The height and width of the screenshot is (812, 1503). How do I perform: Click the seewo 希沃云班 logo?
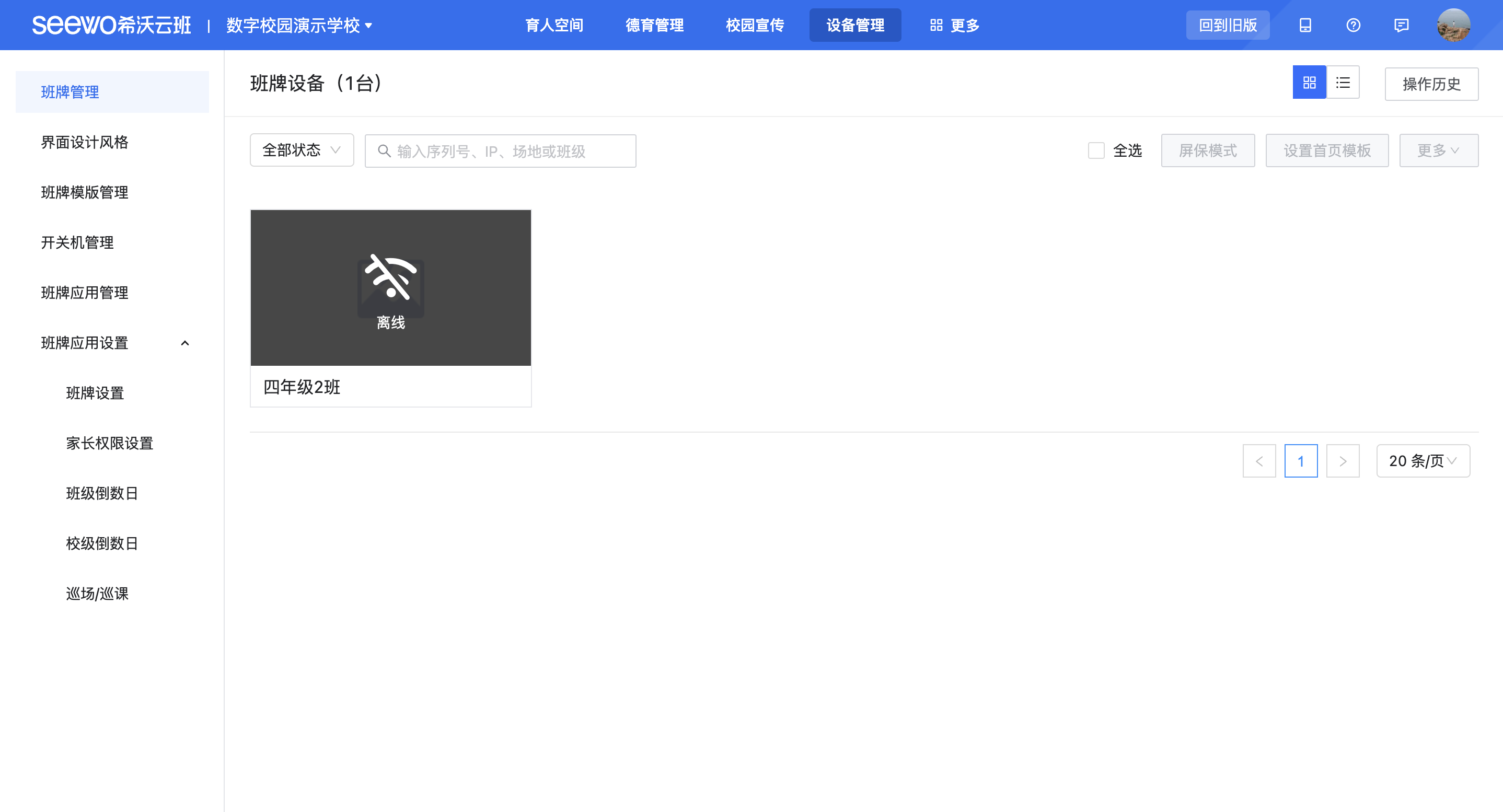pyautogui.click(x=111, y=25)
